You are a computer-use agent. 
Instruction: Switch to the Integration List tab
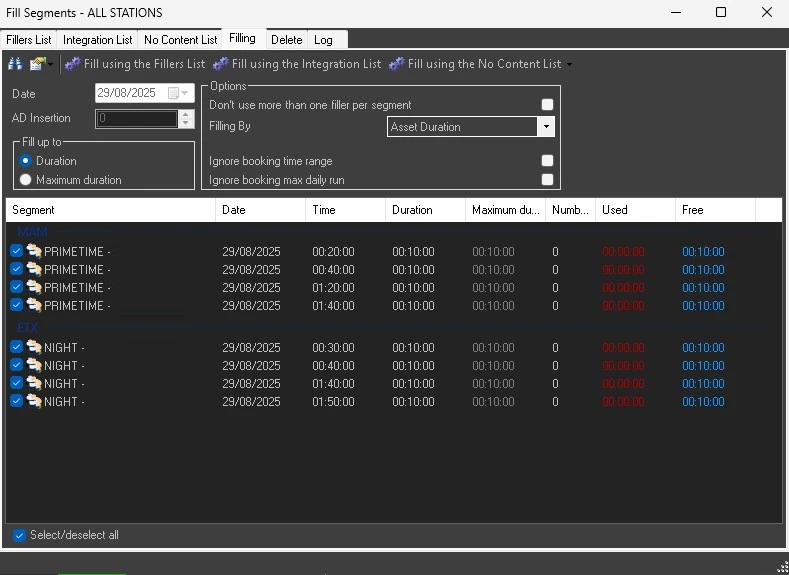click(97, 40)
